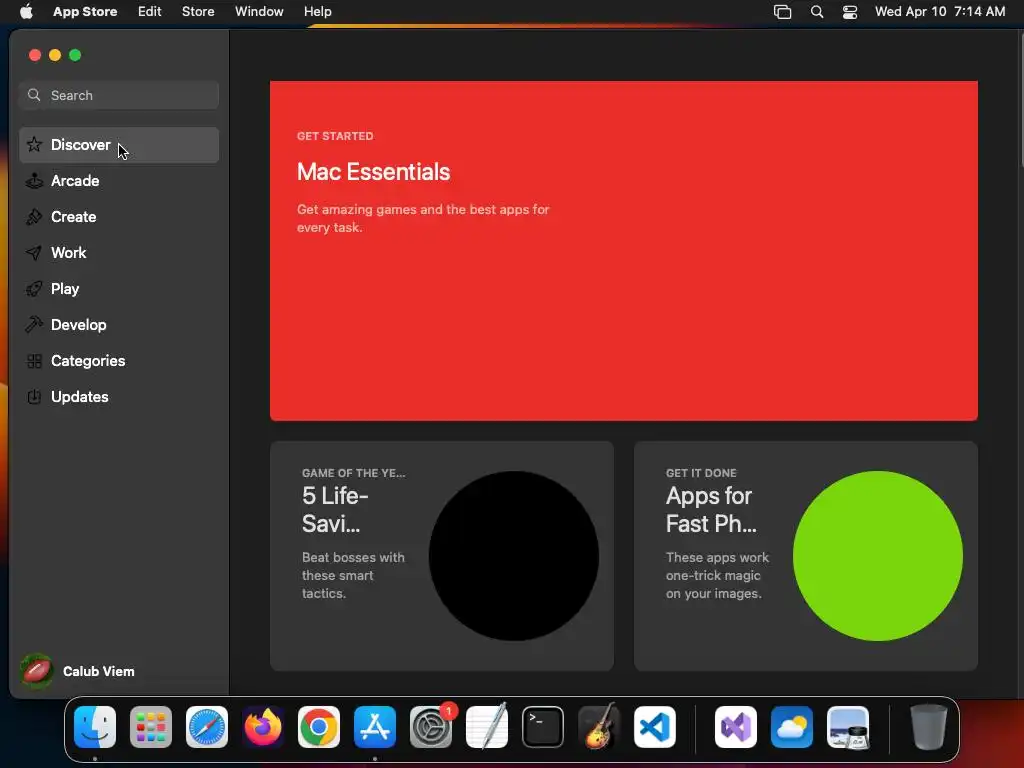Select Categories label in the sidebar
Viewport: 1024px width, 768px height.
(88, 360)
